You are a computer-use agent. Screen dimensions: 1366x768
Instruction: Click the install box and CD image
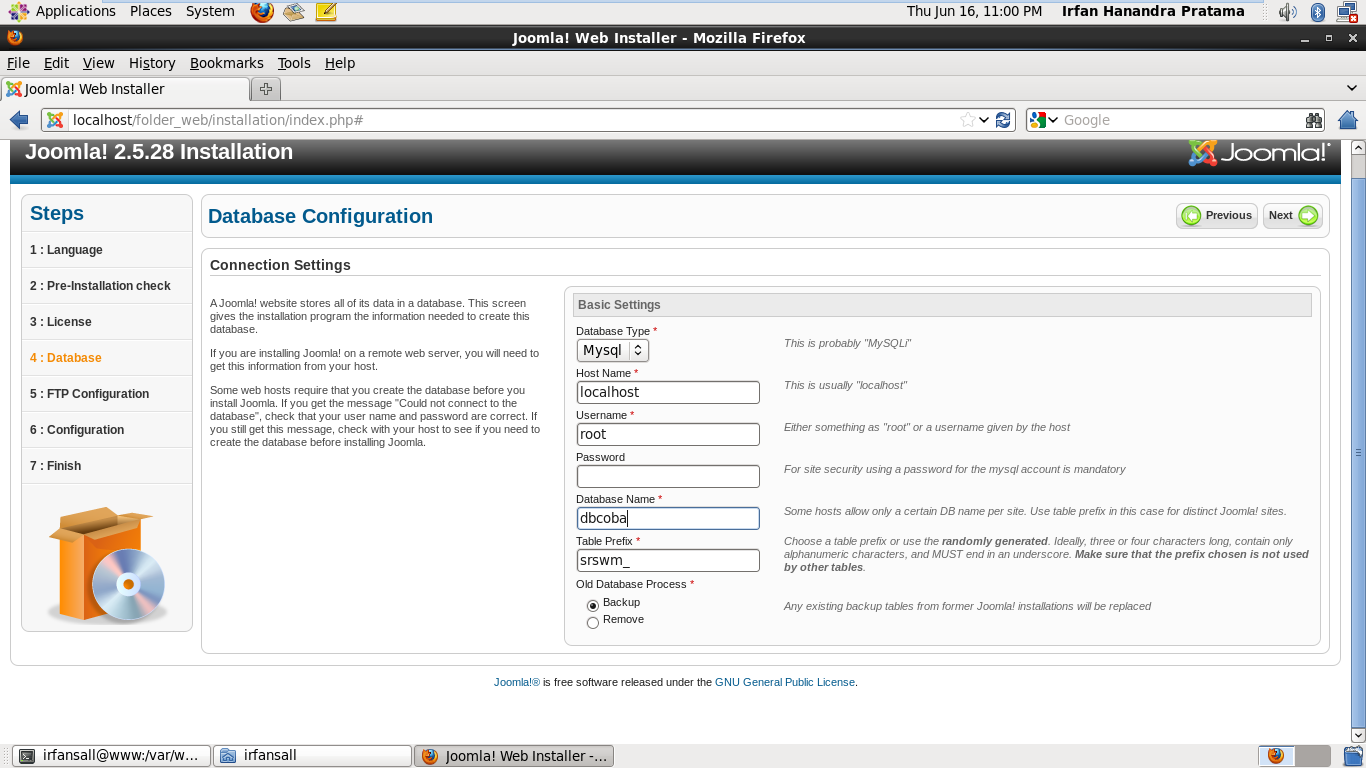coord(107,565)
